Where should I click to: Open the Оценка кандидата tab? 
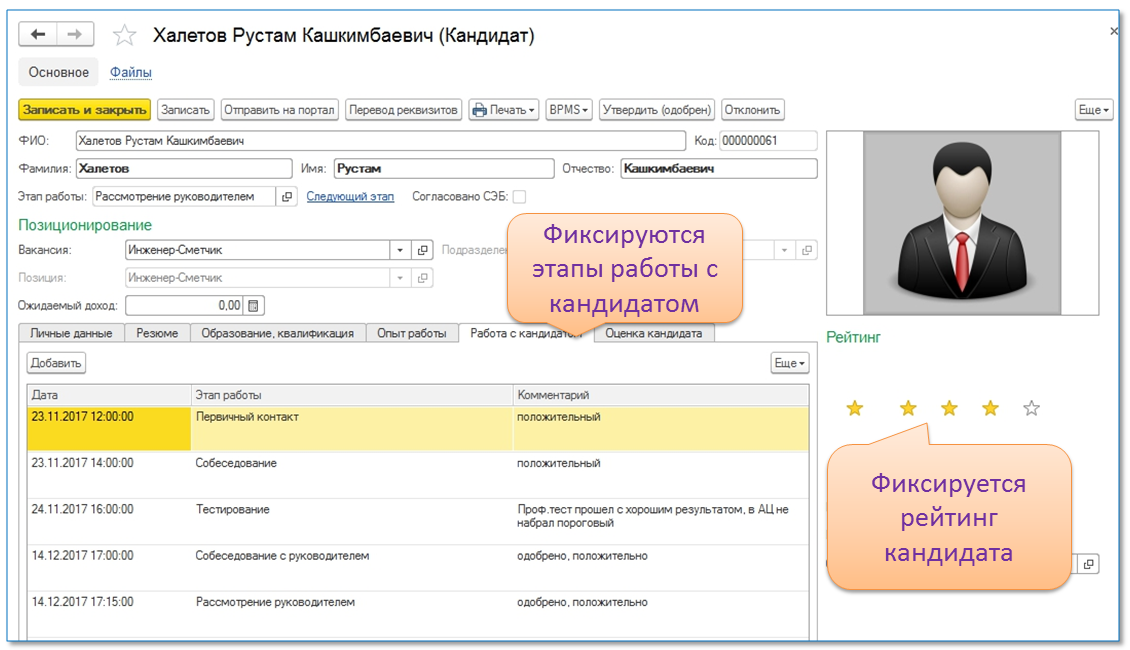(653, 333)
